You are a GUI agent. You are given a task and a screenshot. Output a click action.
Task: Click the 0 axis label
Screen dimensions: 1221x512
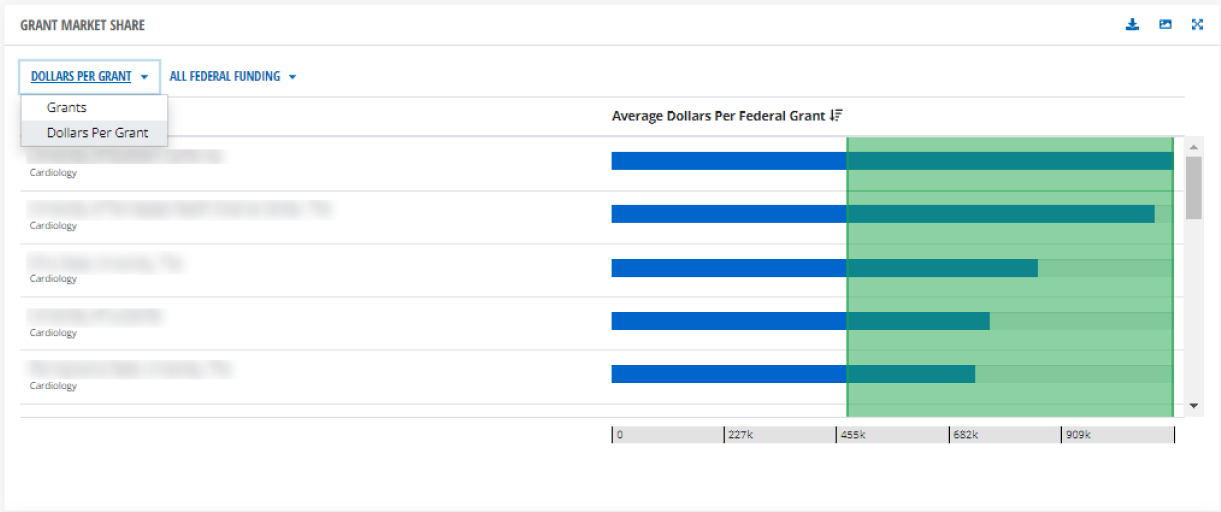pyautogui.click(x=620, y=435)
